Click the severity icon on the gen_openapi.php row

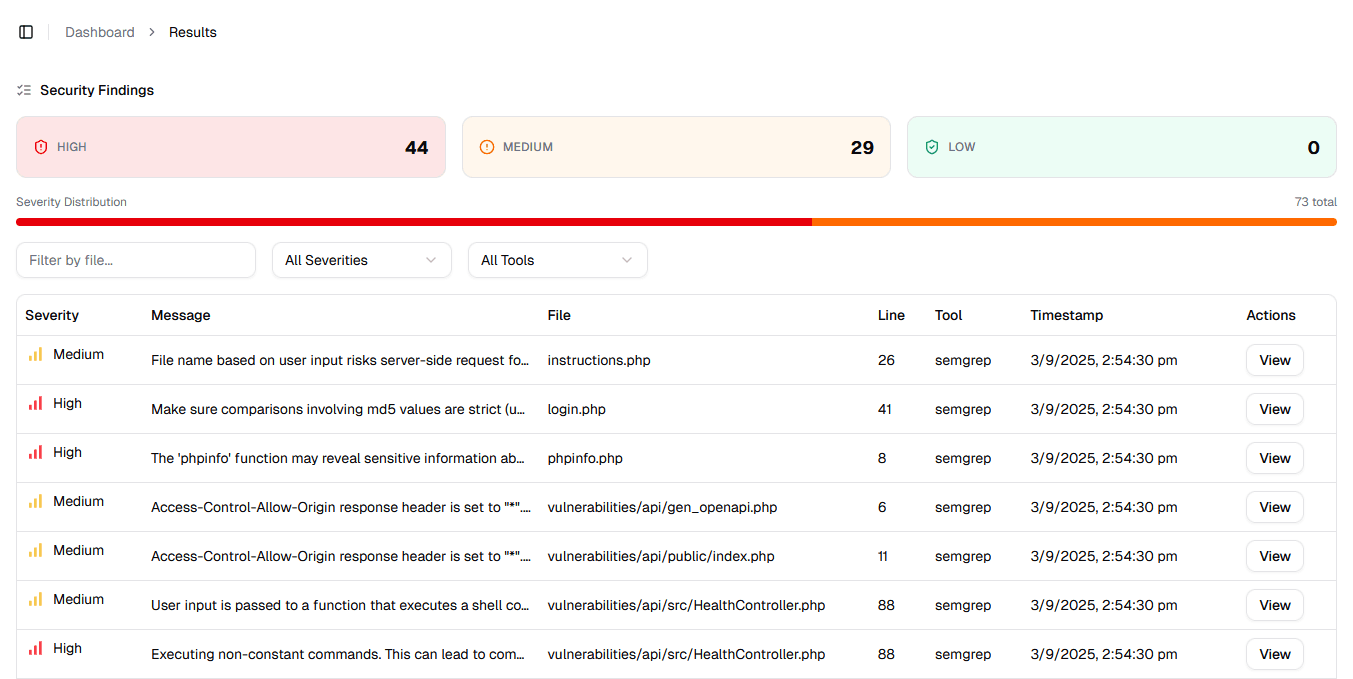point(33,500)
